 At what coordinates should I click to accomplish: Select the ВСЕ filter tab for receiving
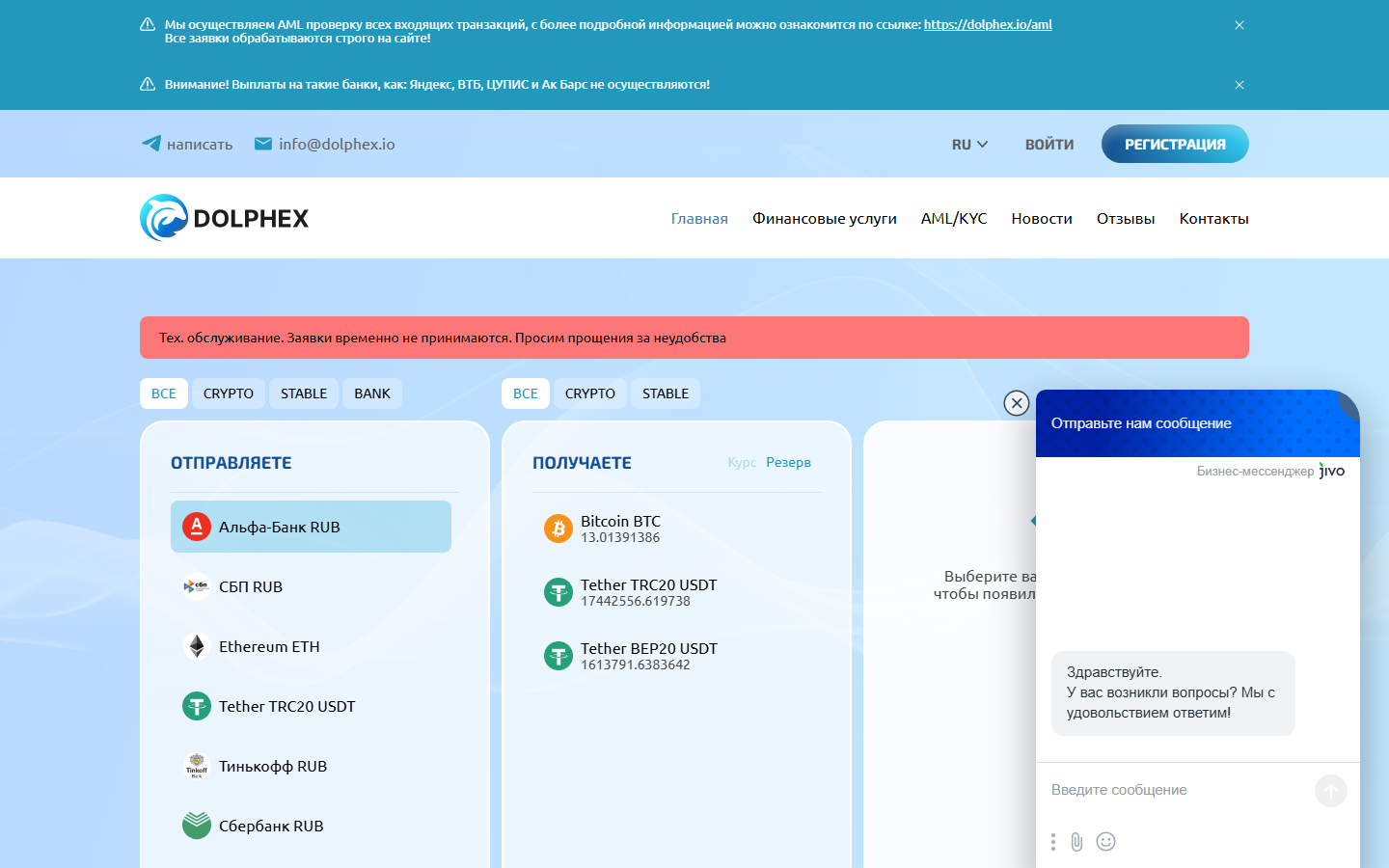click(526, 393)
